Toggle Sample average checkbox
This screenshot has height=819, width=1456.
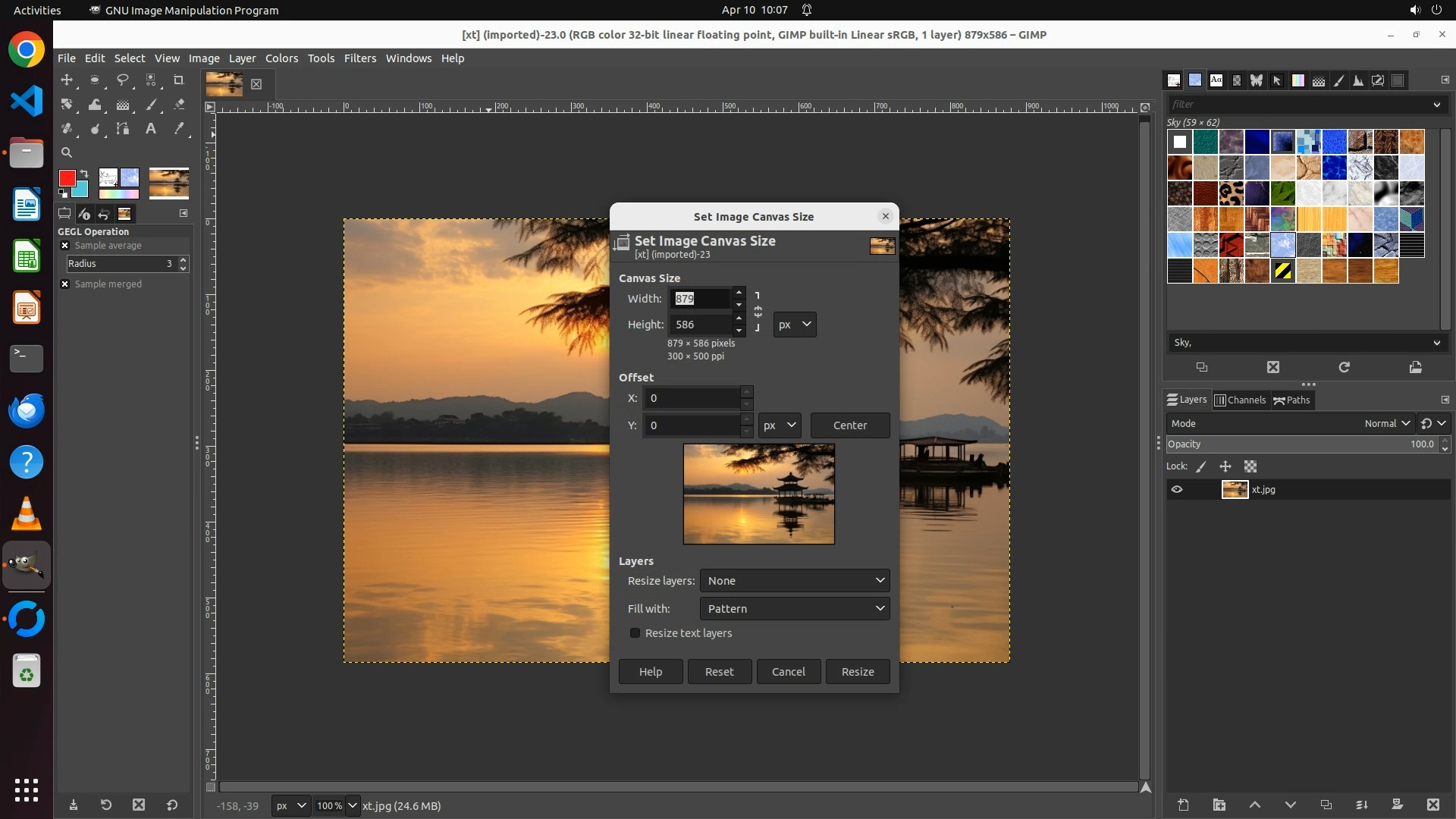click(x=65, y=246)
